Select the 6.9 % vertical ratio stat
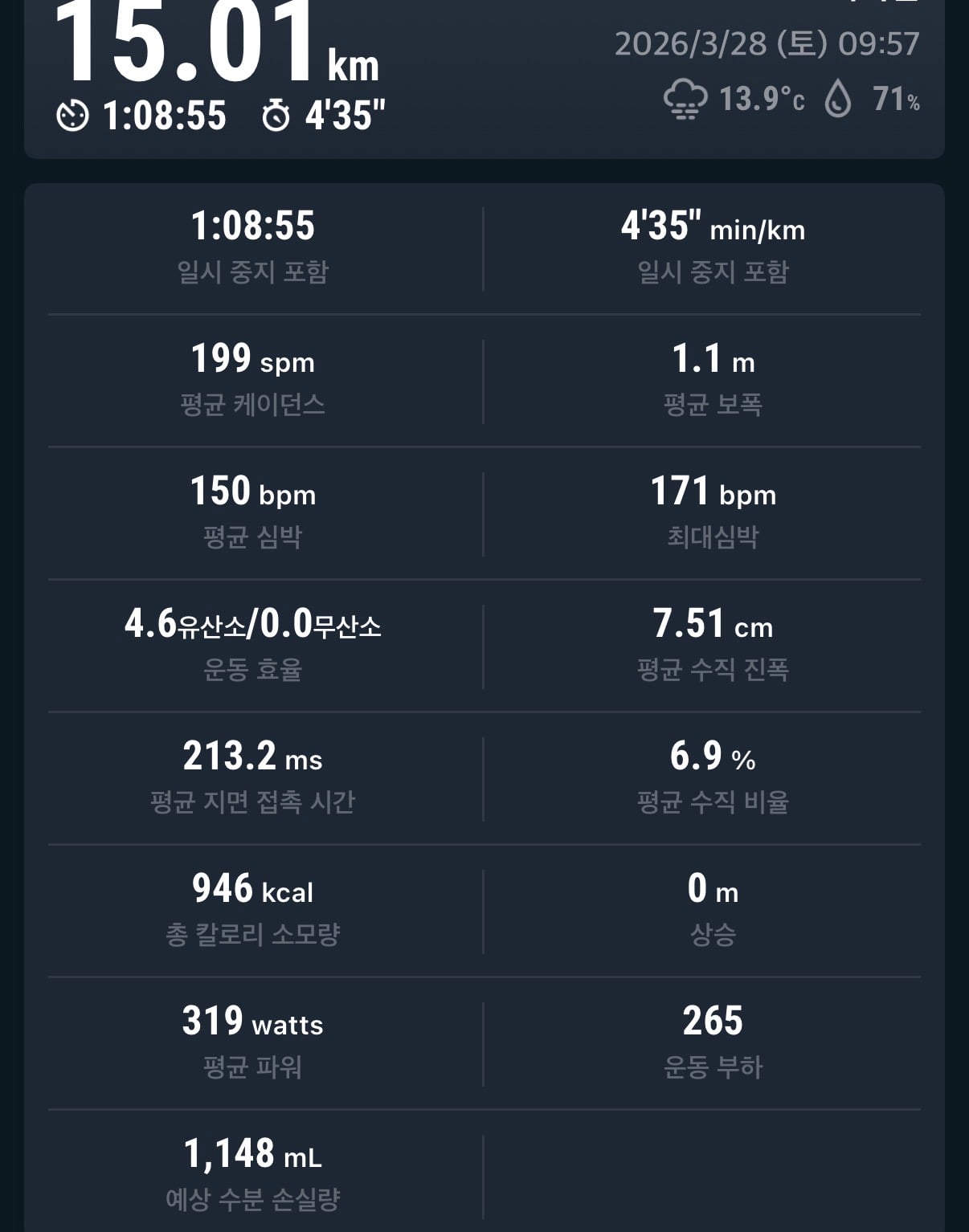This screenshot has width=969, height=1232. [x=713, y=777]
